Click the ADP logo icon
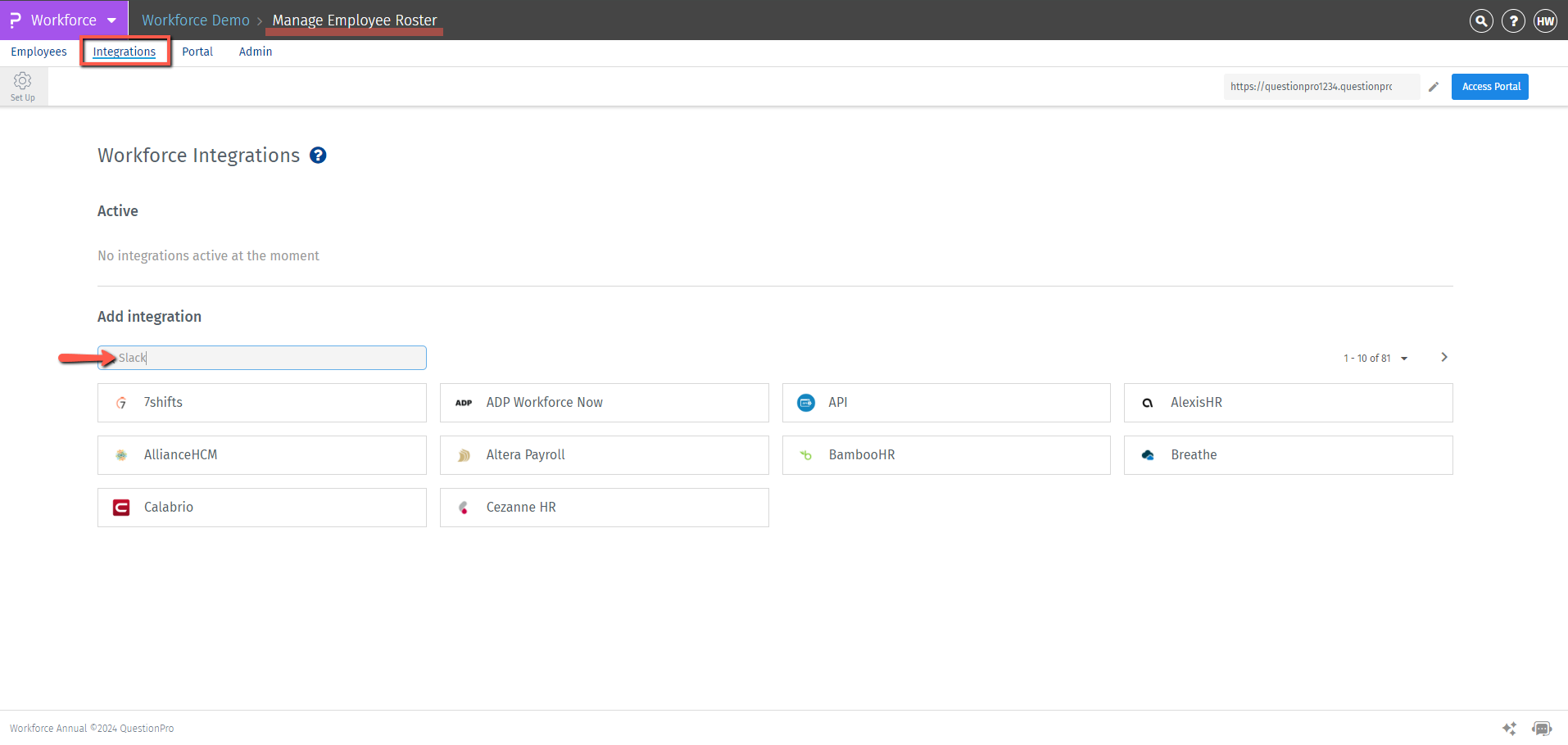Screen dimensions: 1568x745 coord(464,403)
